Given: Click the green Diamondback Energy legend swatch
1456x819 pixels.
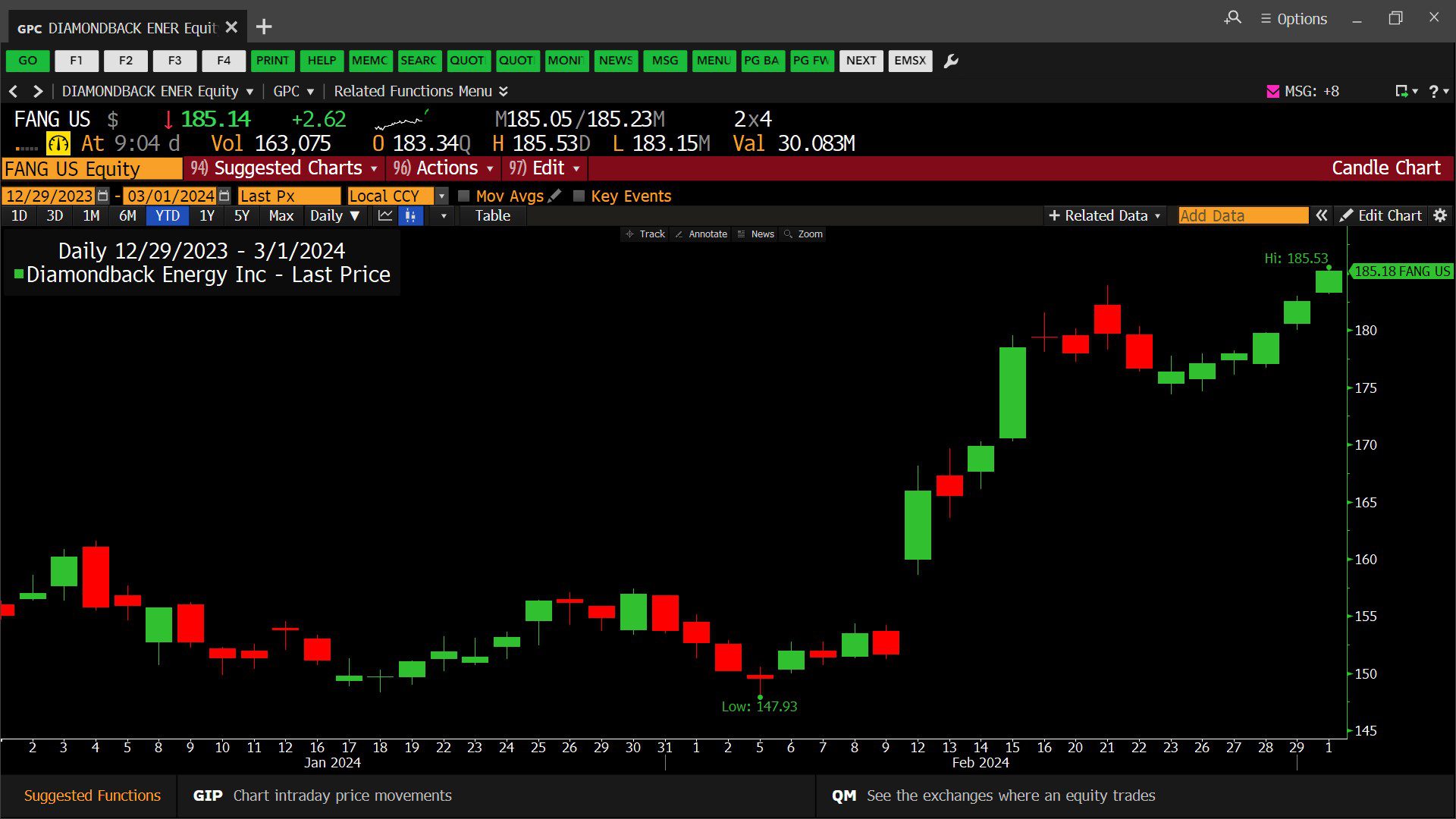Looking at the screenshot, I should click(19, 275).
